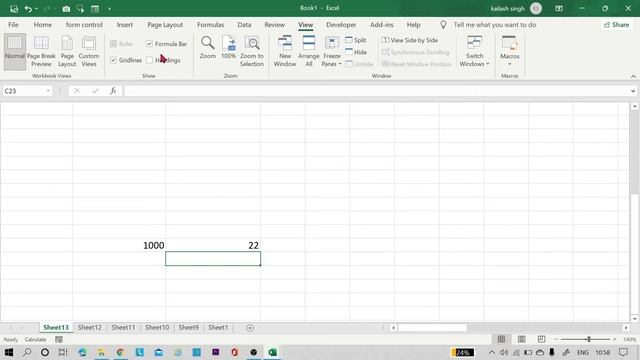The image size is (640, 360).
Task: Switch to Page Break Preview
Action: click(x=41, y=51)
